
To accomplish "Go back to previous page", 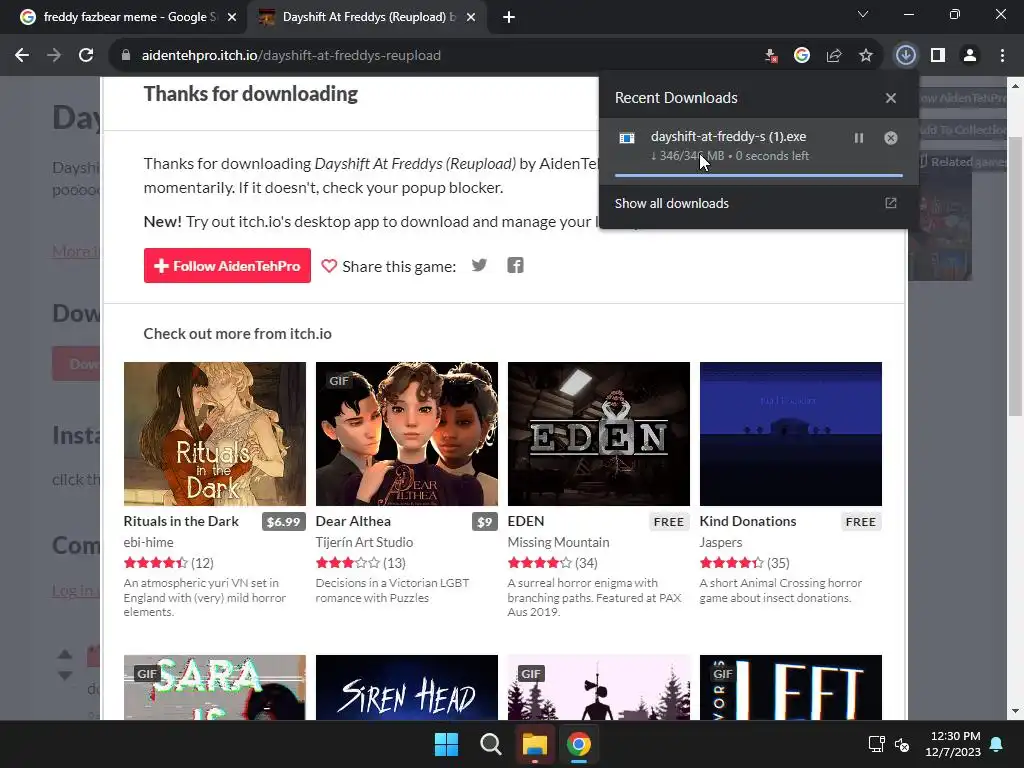I will tap(22, 56).
